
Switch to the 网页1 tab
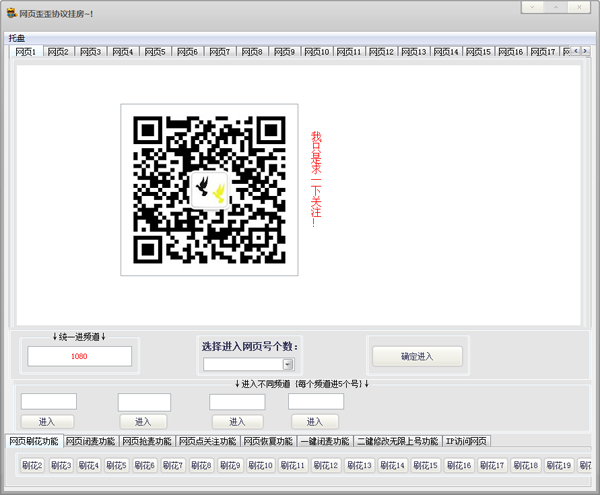(x=26, y=52)
